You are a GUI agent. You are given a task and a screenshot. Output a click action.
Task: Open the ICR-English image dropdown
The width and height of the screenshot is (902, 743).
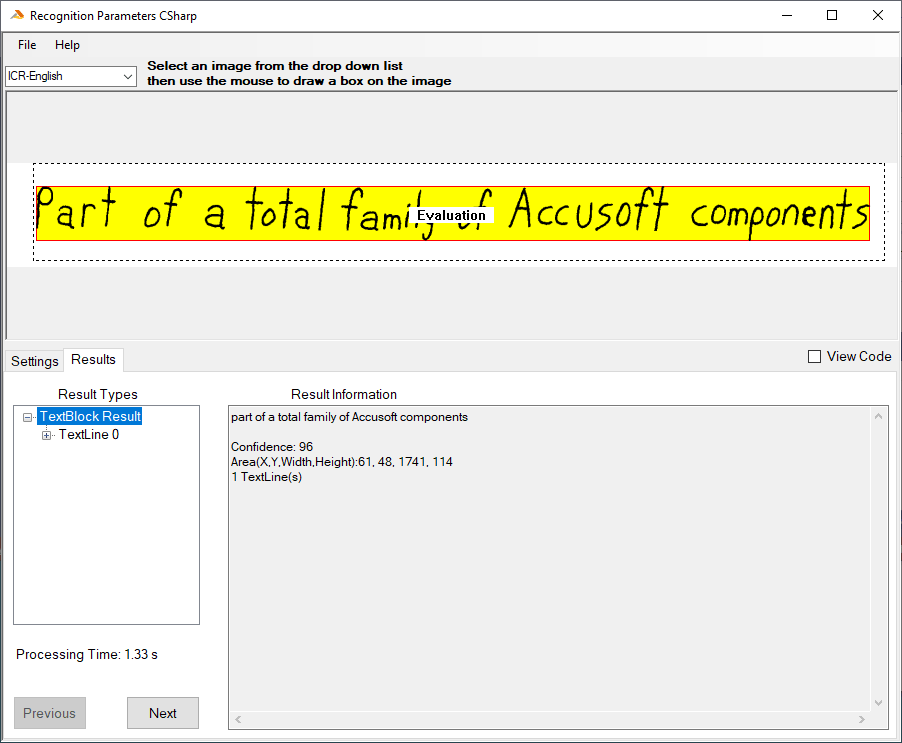pyautogui.click(x=71, y=76)
